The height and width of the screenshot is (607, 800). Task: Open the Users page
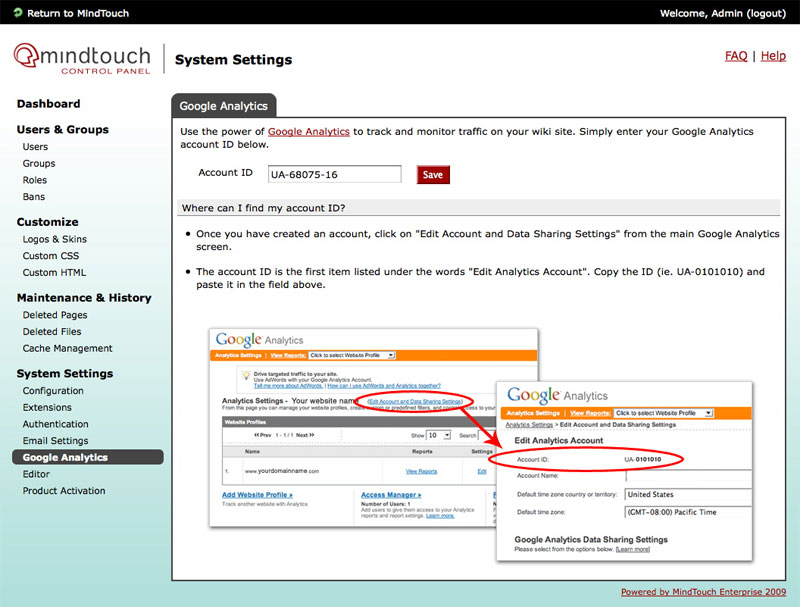click(35, 147)
